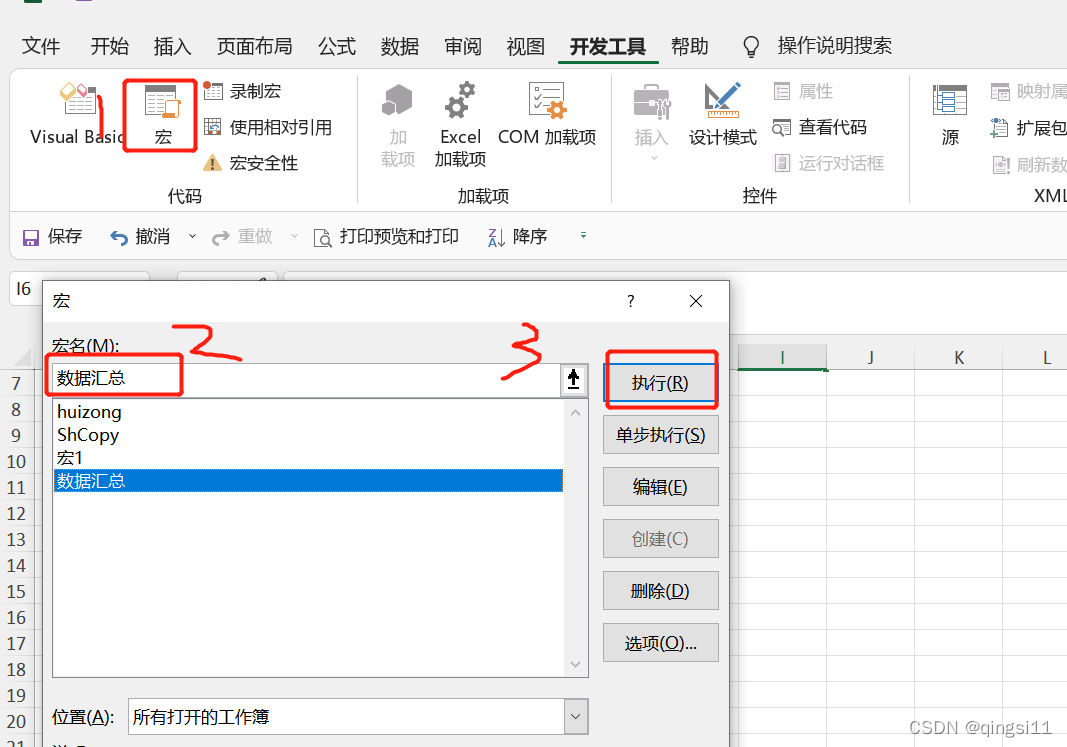This screenshot has height=747, width=1067.
Task: Click 刷新数据 refresh data icon
Action: [1001, 165]
